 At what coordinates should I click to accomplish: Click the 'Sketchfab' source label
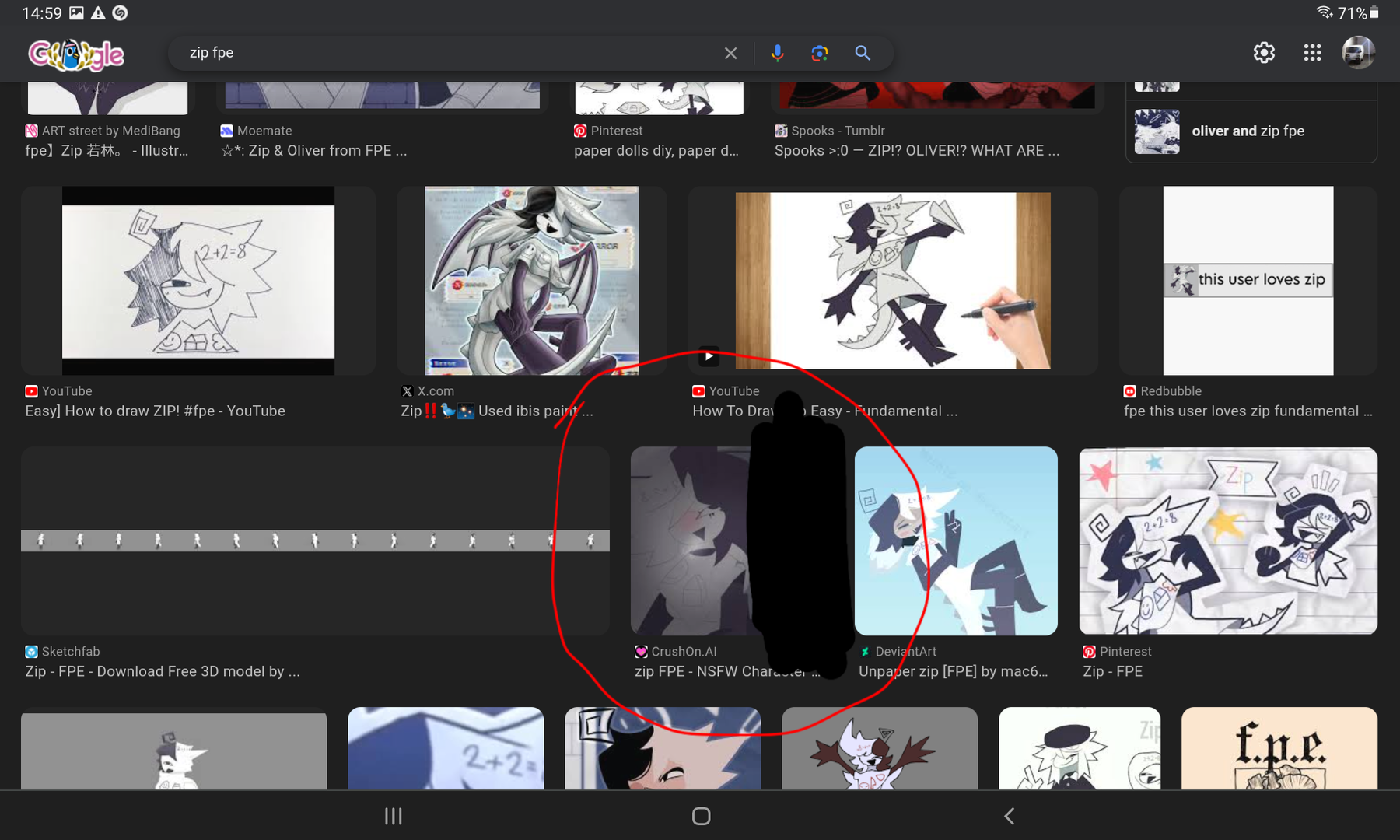click(x=71, y=652)
